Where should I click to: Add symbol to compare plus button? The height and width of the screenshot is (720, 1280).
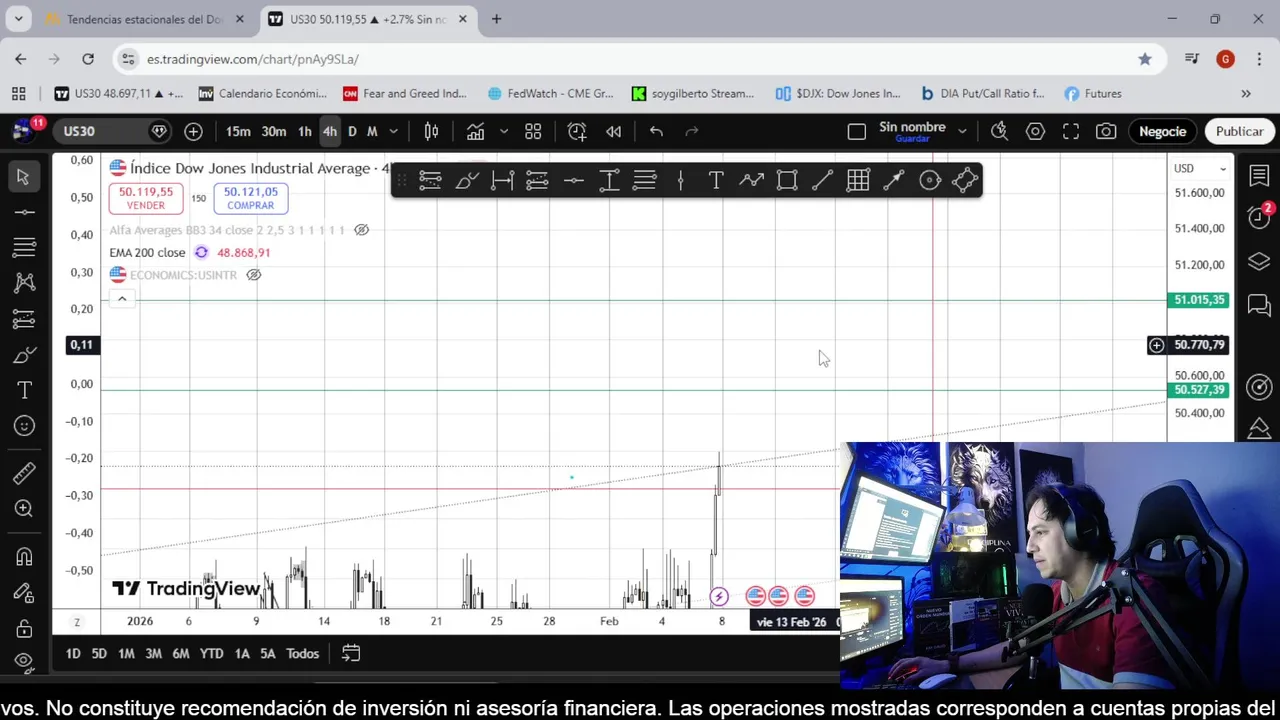[193, 131]
